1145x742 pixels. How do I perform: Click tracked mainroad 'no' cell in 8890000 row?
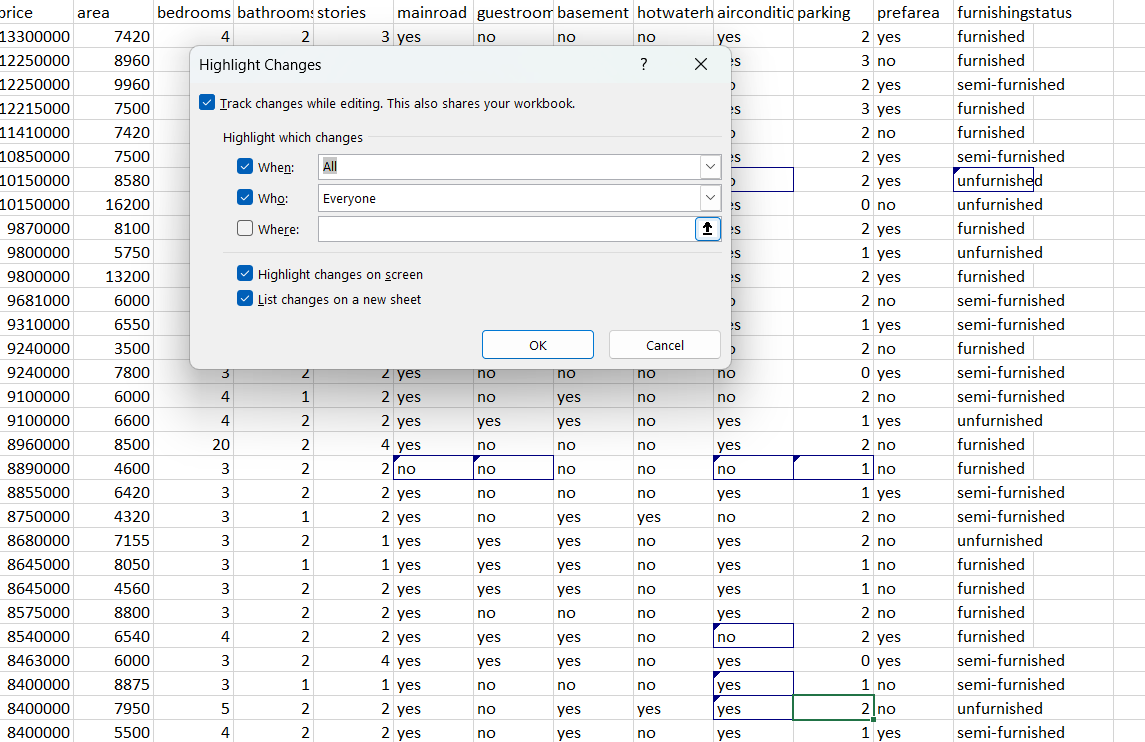pyautogui.click(x=433, y=469)
